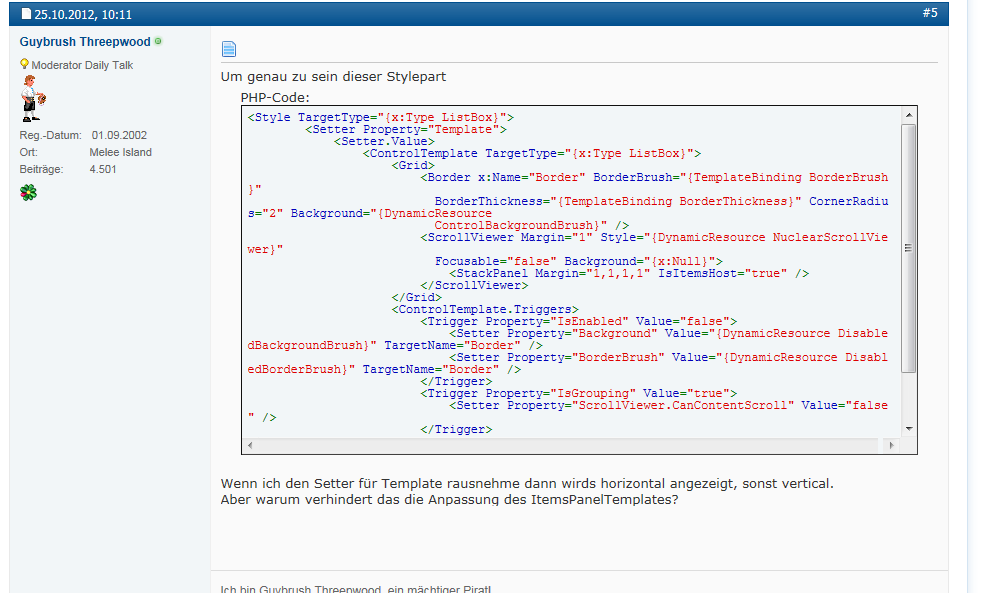Click the Guybrush pirate avatar image
Viewport: 991px width, 593px height.
point(33,98)
